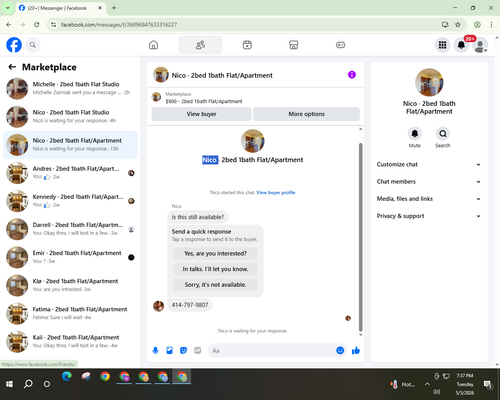Open the sticker picker icon
The image size is (500, 400).
click(183, 350)
